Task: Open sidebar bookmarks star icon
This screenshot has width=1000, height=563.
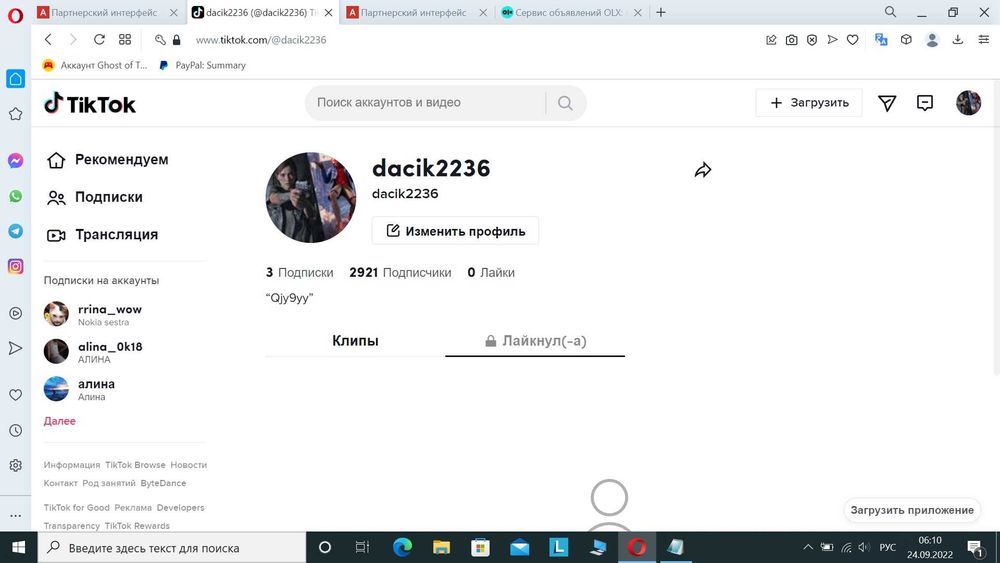Action: 15,113
